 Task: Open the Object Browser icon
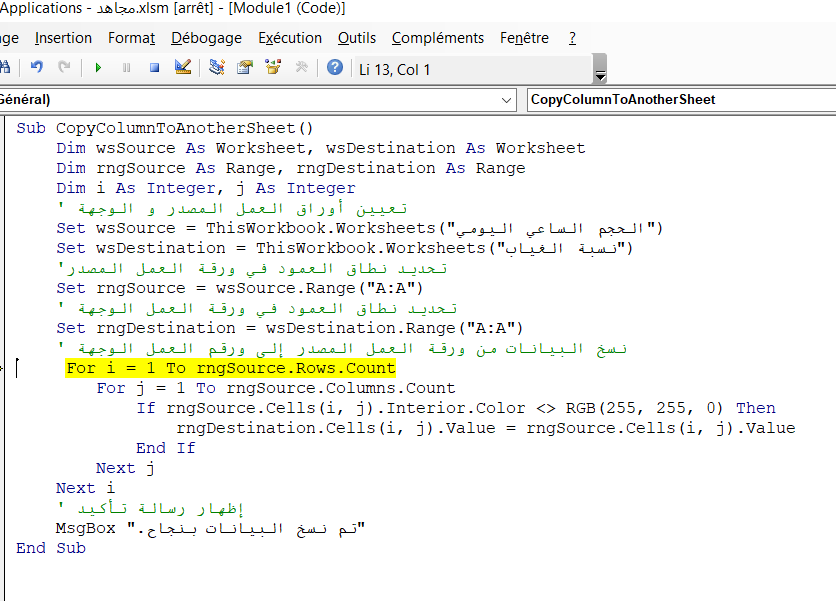click(x=273, y=68)
